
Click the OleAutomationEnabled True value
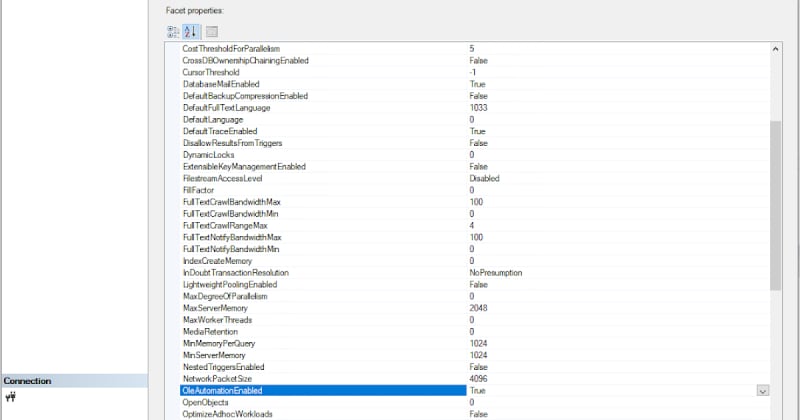click(x=478, y=390)
